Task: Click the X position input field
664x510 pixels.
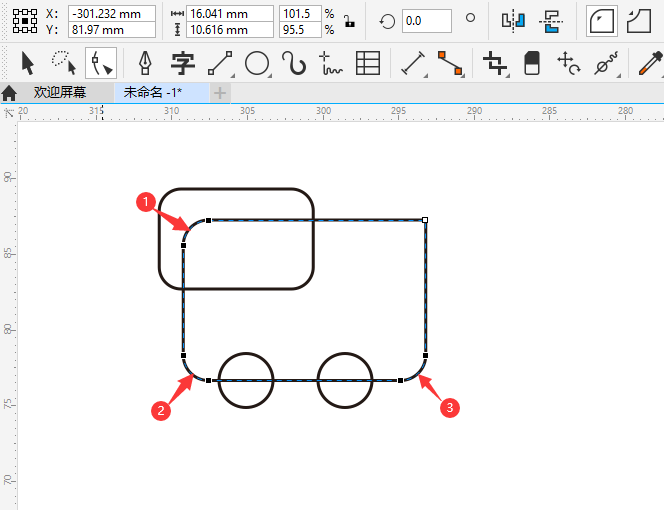Action: (x=111, y=14)
